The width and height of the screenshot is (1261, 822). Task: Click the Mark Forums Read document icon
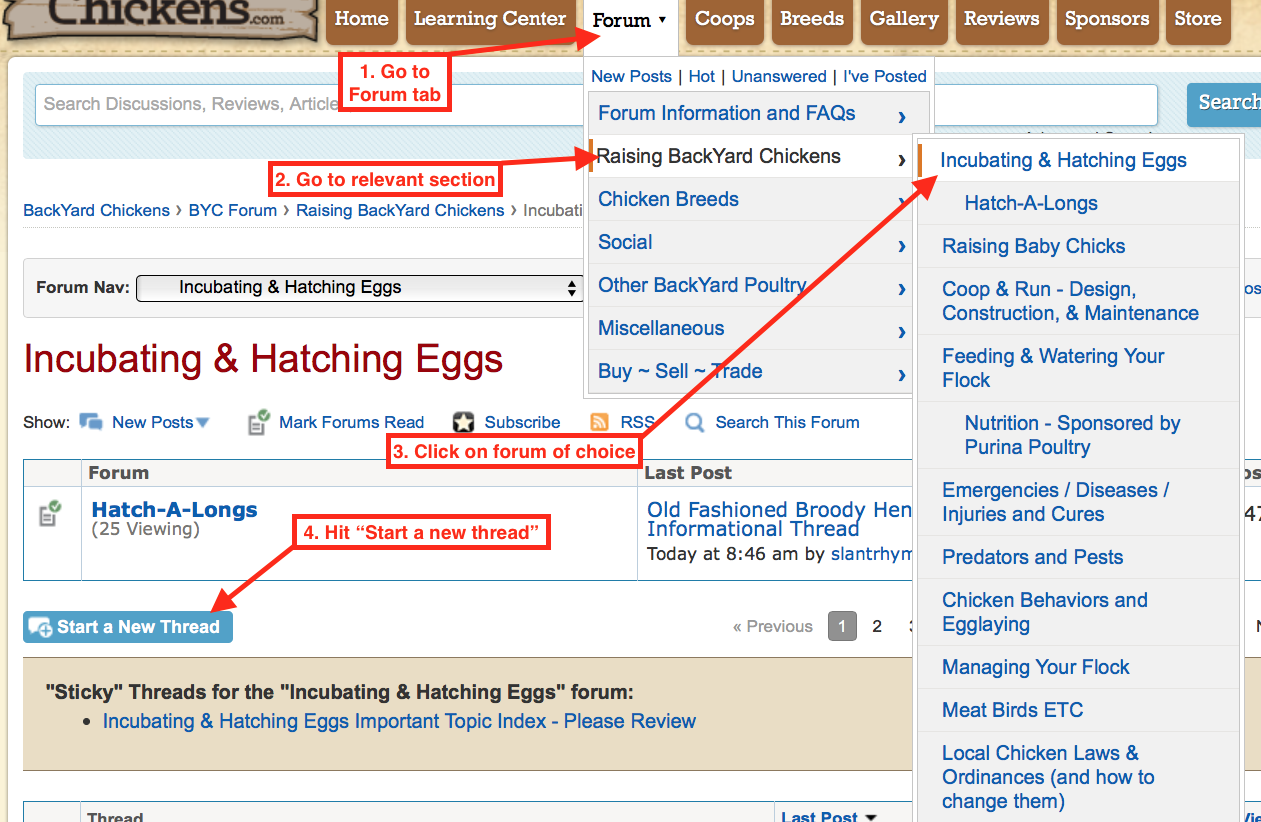pyautogui.click(x=259, y=422)
